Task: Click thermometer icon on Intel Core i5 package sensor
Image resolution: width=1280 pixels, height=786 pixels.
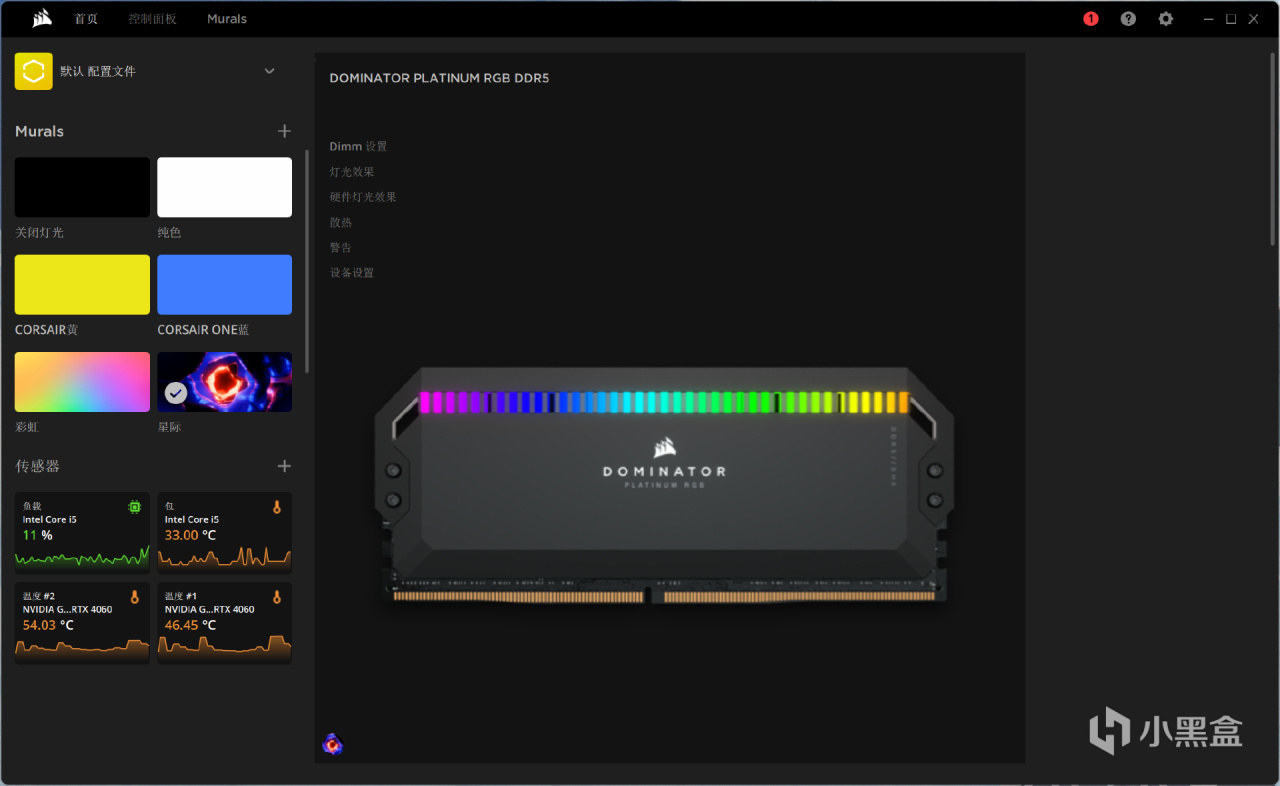Action: (x=277, y=508)
